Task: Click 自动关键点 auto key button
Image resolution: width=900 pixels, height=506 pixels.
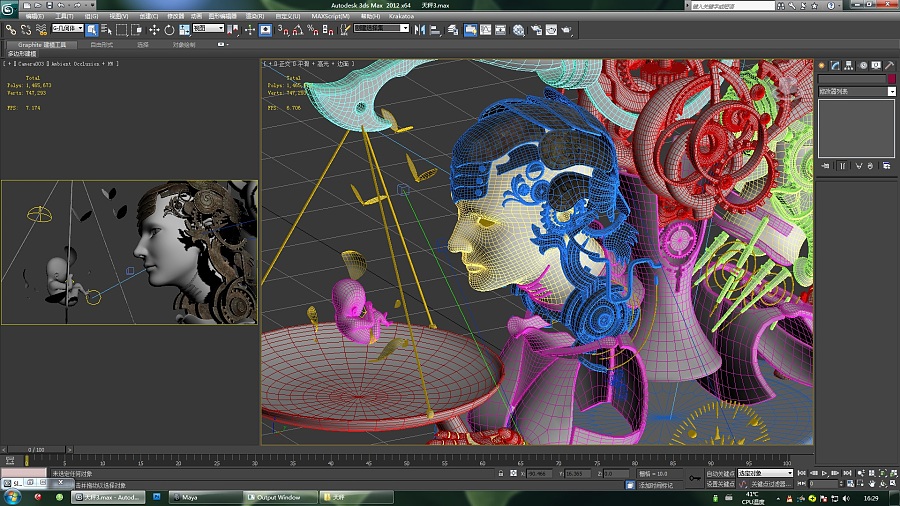Action: click(x=720, y=473)
